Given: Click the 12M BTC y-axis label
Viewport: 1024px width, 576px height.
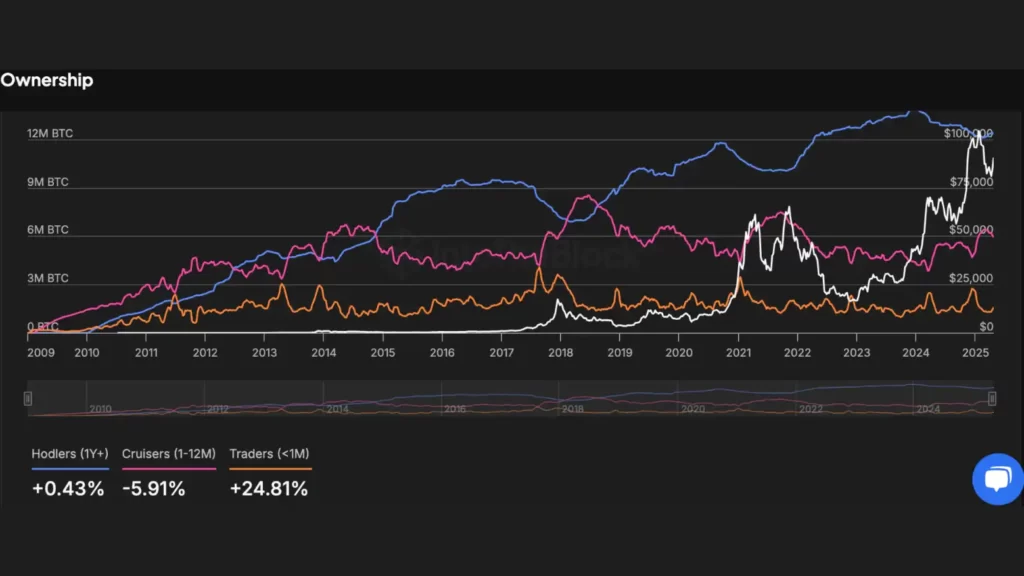Looking at the screenshot, I should 49,133.
